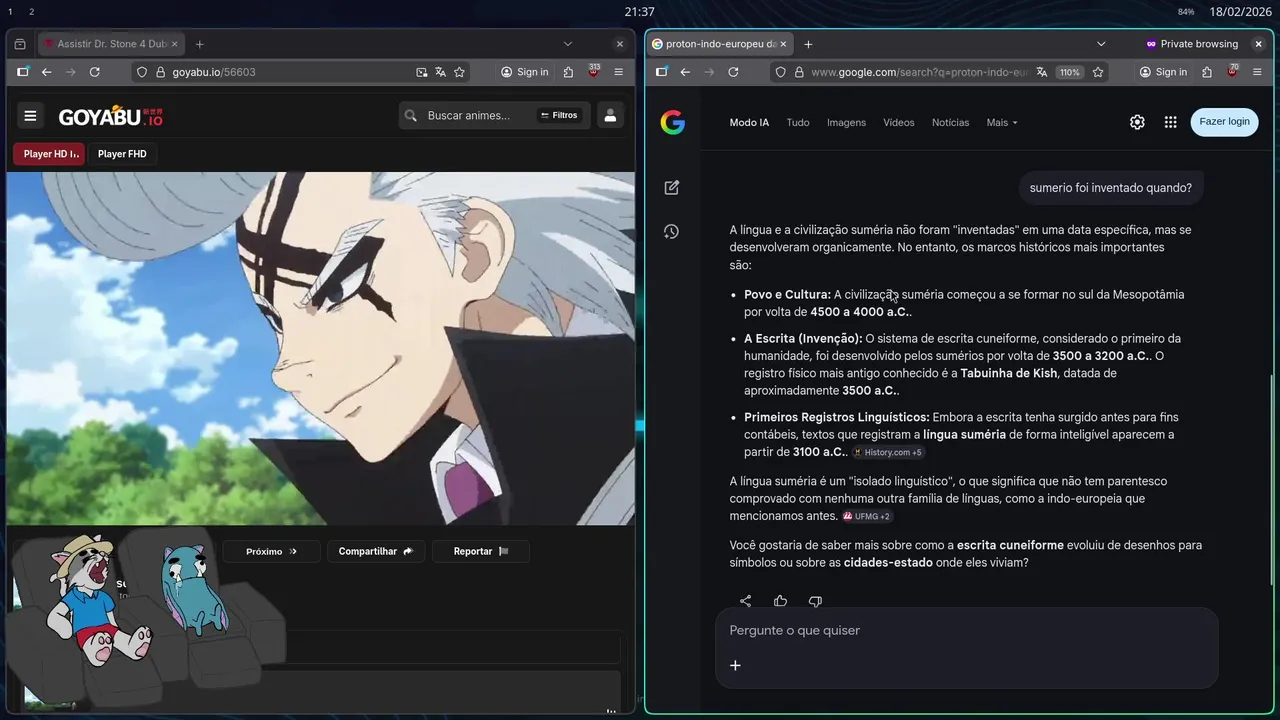Viewport: 1280px width, 720px height.
Task: Open application menu in left browser
Action: pyautogui.click(x=619, y=72)
